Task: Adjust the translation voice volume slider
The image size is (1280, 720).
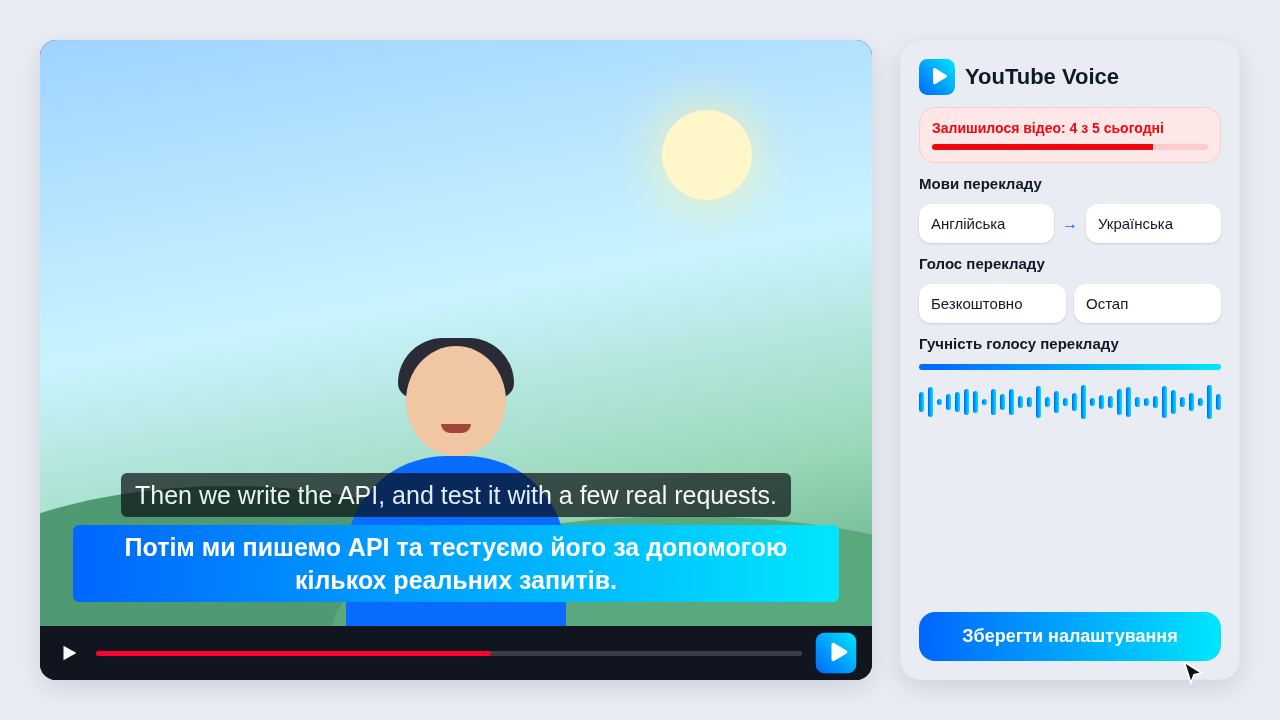Action: coord(1070,367)
